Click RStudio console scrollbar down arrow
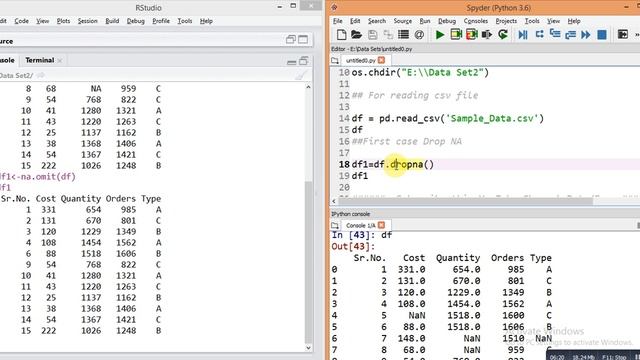This screenshot has height=360, width=640. pyautogui.click(x=309, y=348)
